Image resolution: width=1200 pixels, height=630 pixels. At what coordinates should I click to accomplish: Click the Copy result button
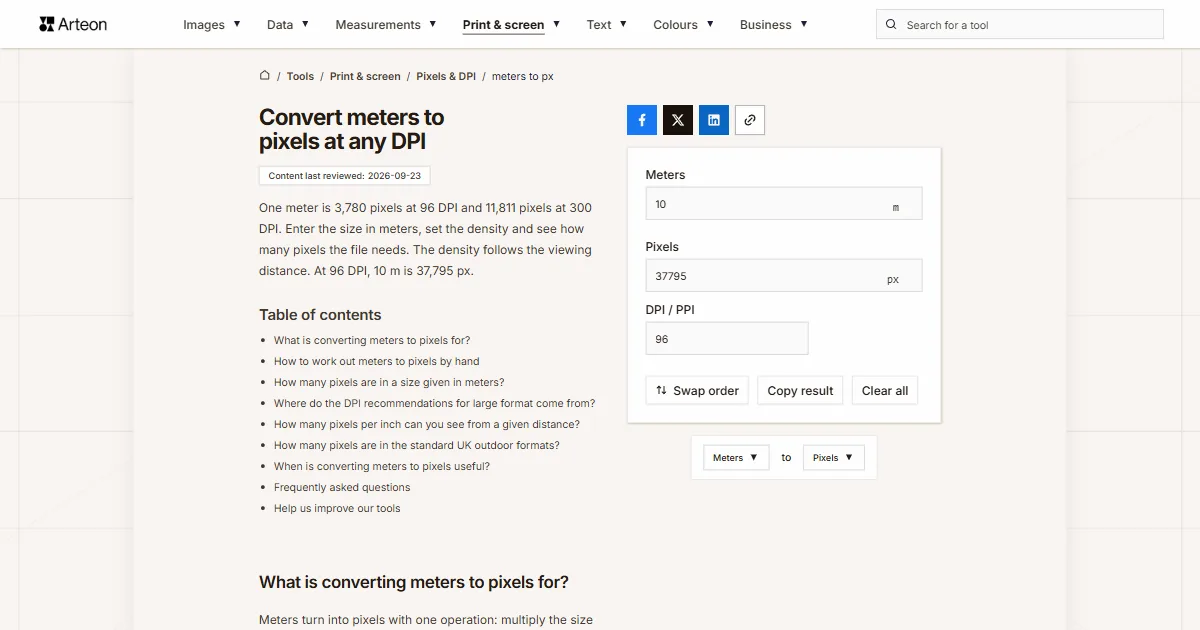point(800,390)
